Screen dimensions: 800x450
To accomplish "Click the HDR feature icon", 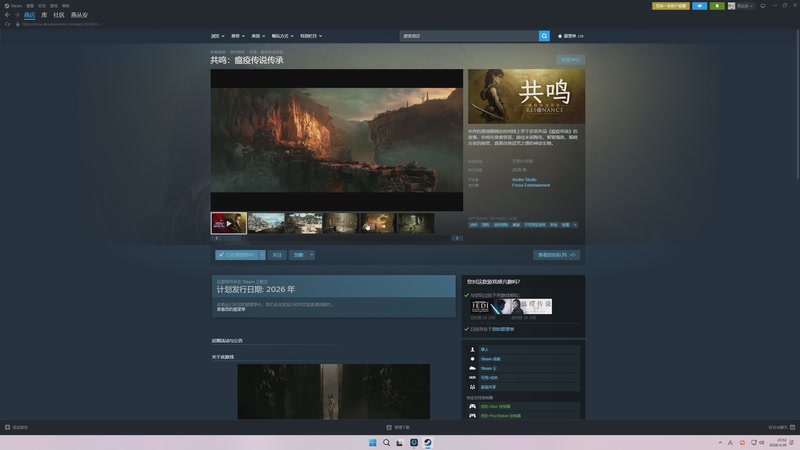I will (x=472, y=378).
